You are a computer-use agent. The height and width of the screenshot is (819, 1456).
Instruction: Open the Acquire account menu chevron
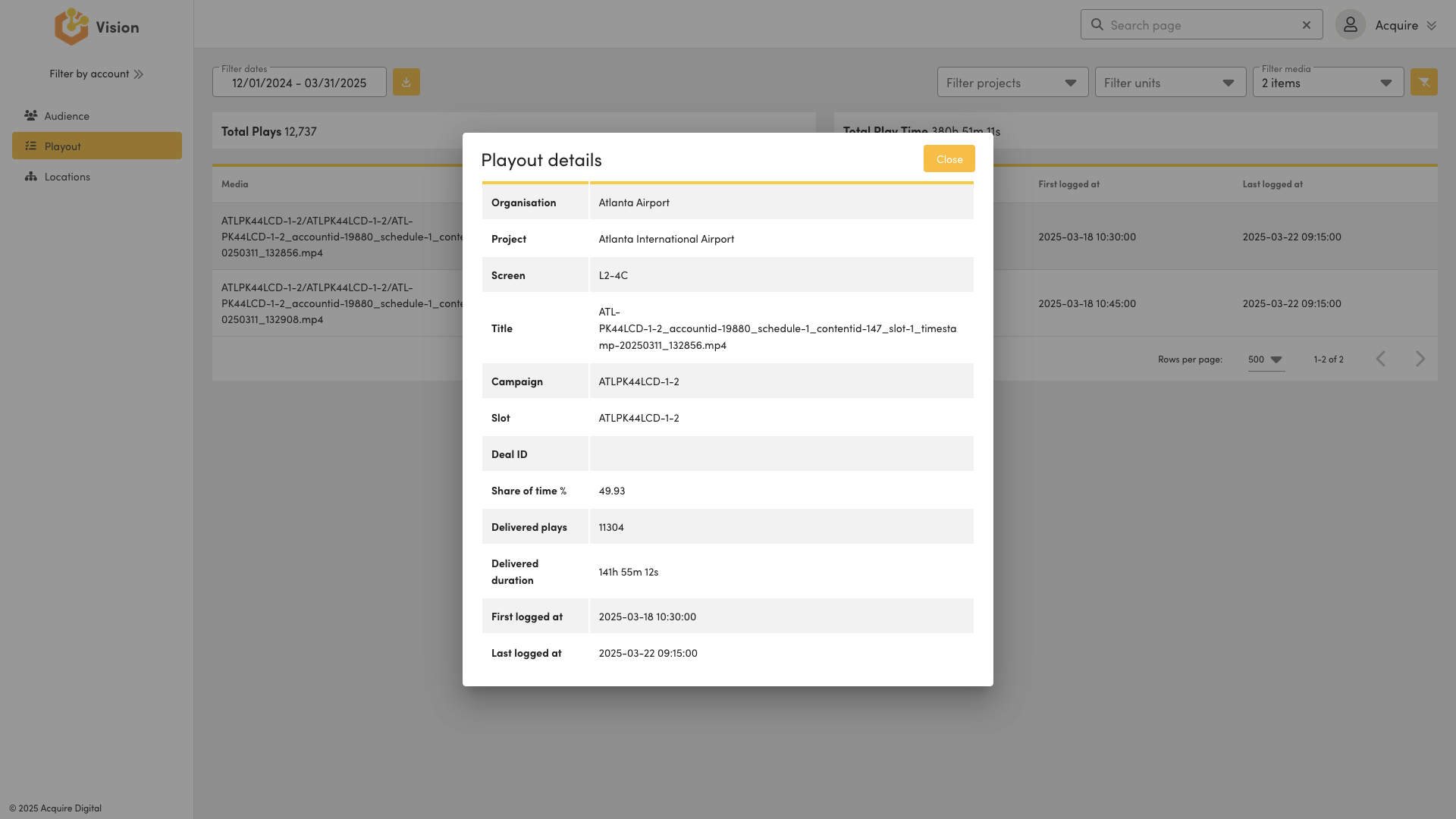1432,26
